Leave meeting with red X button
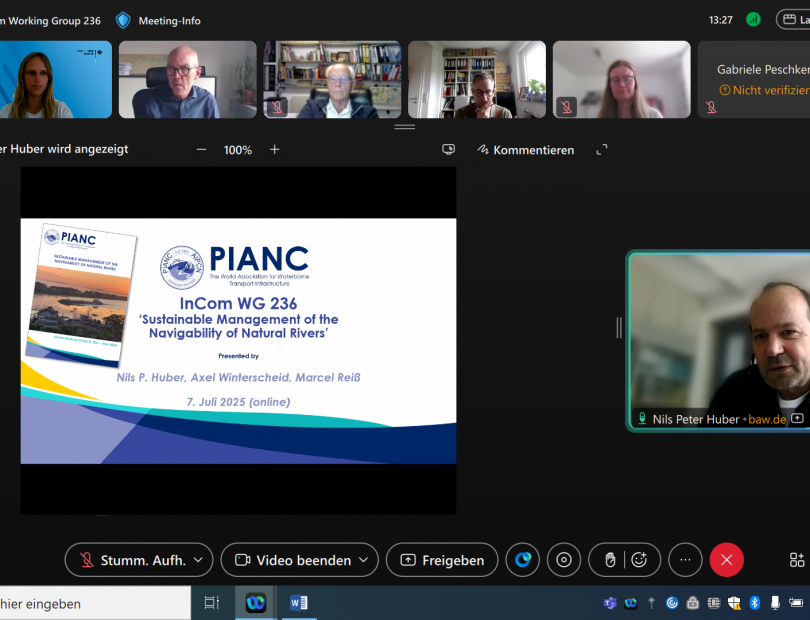This screenshot has width=810, height=620. coord(726,560)
